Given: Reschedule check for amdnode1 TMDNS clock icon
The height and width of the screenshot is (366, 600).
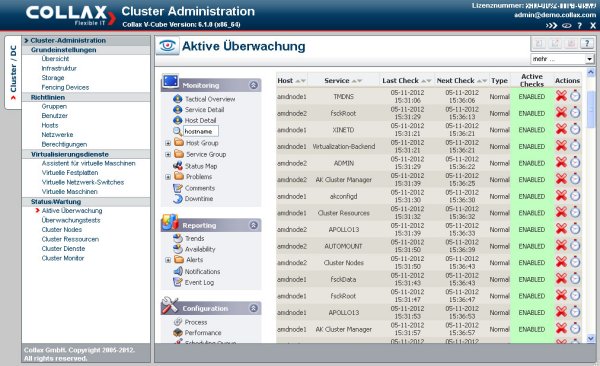Looking at the screenshot, I should click(575, 96).
